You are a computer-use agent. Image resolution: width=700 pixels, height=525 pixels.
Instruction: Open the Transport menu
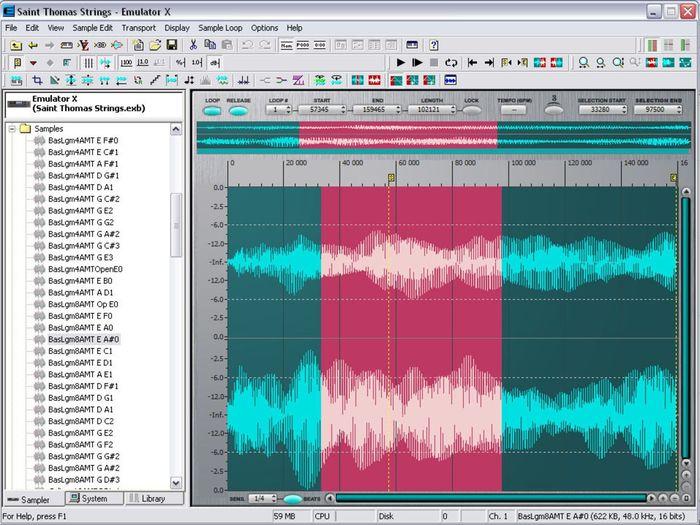coord(139,28)
